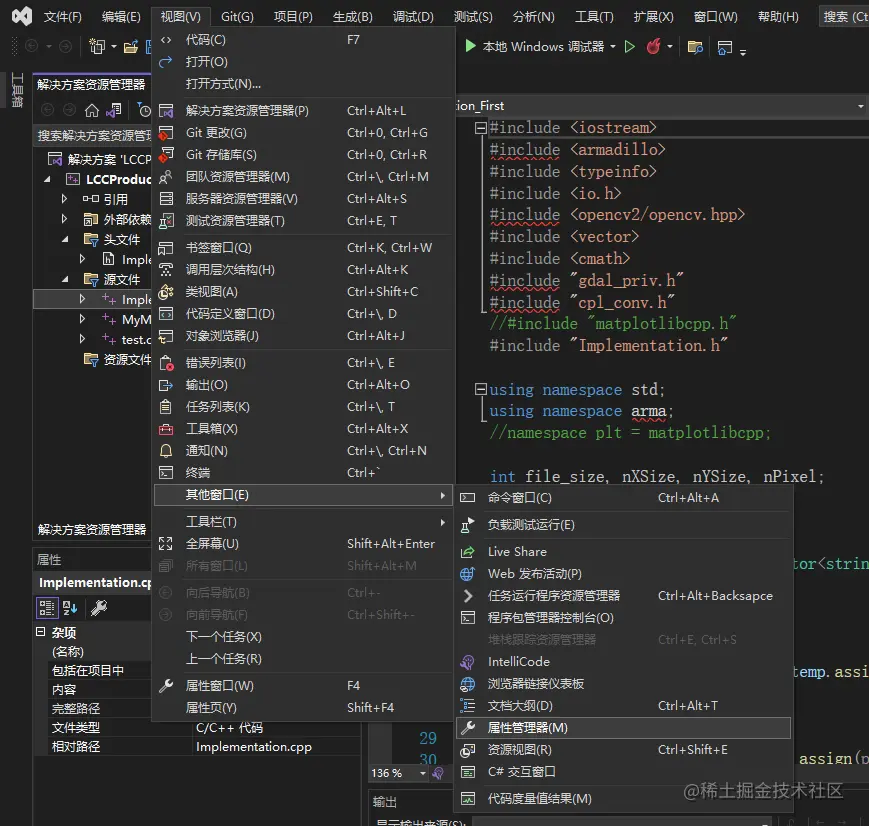Open C# 交互窗口 entry
The height and width of the screenshot is (826, 869).
tap(623, 772)
